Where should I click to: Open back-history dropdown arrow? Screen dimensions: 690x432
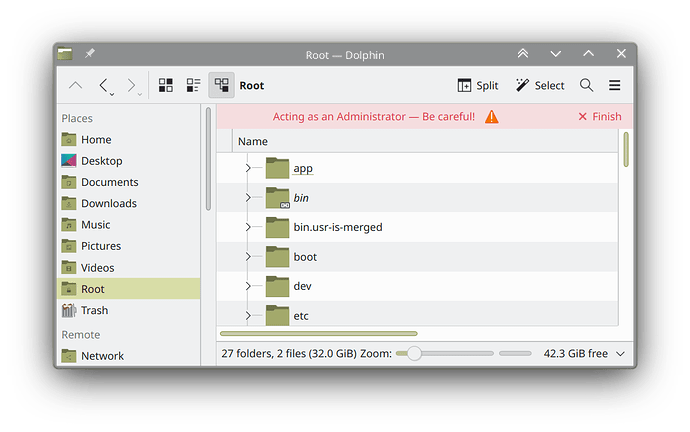[x=112, y=94]
